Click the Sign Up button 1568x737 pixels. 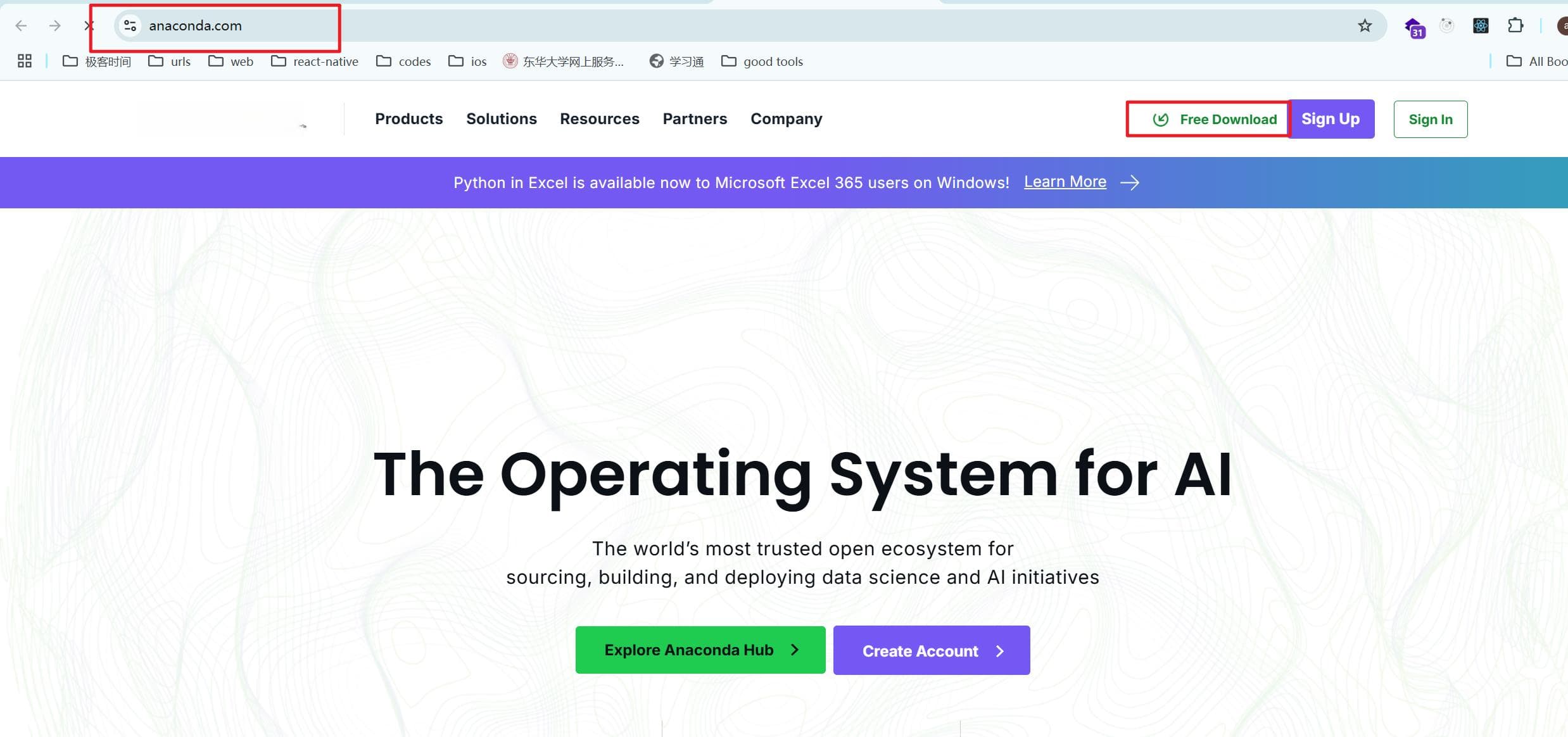[x=1331, y=118]
